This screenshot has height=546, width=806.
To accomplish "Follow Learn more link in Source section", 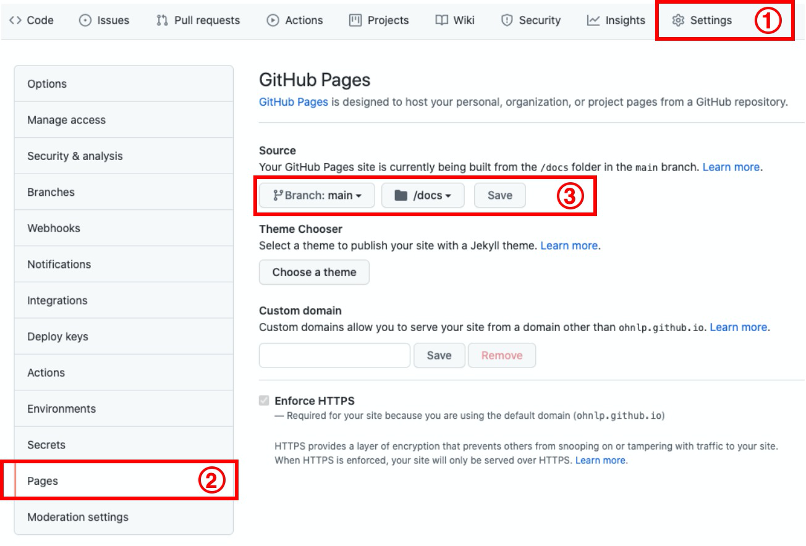I will click(x=731, y=167).
